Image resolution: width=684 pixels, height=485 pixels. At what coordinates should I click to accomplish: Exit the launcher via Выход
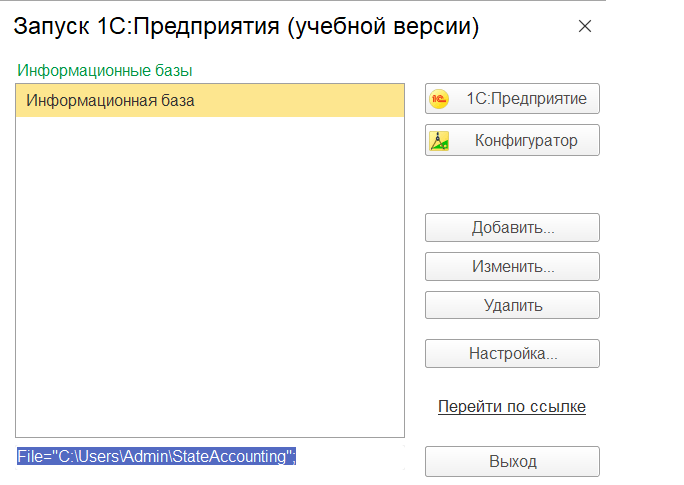point(512,461)
